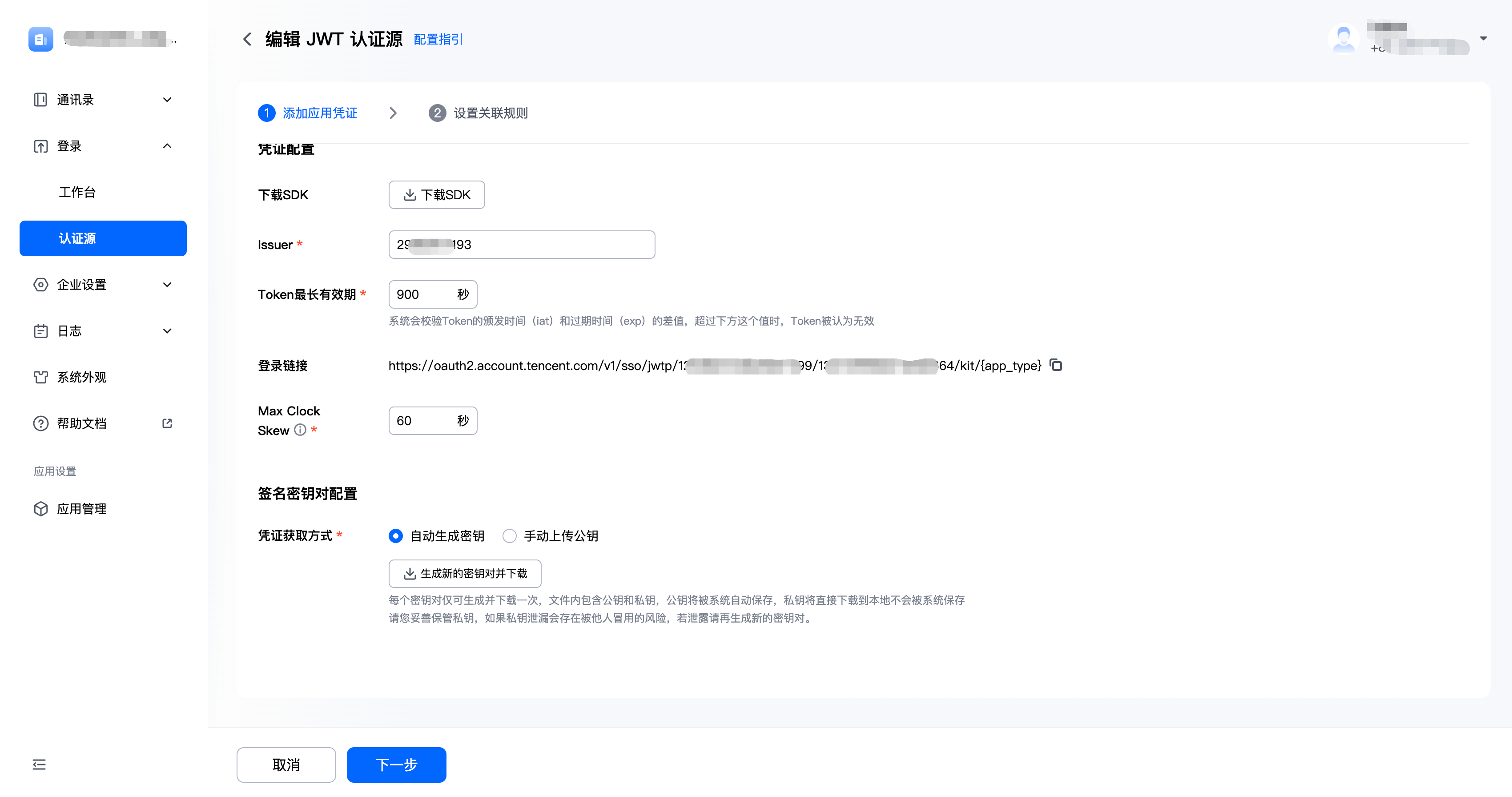The height and width of the screenshot is (797, 1512).
Task: Select the 手动上传公钥 radio option
Action: pyautogui.click(x=510, y=536)
